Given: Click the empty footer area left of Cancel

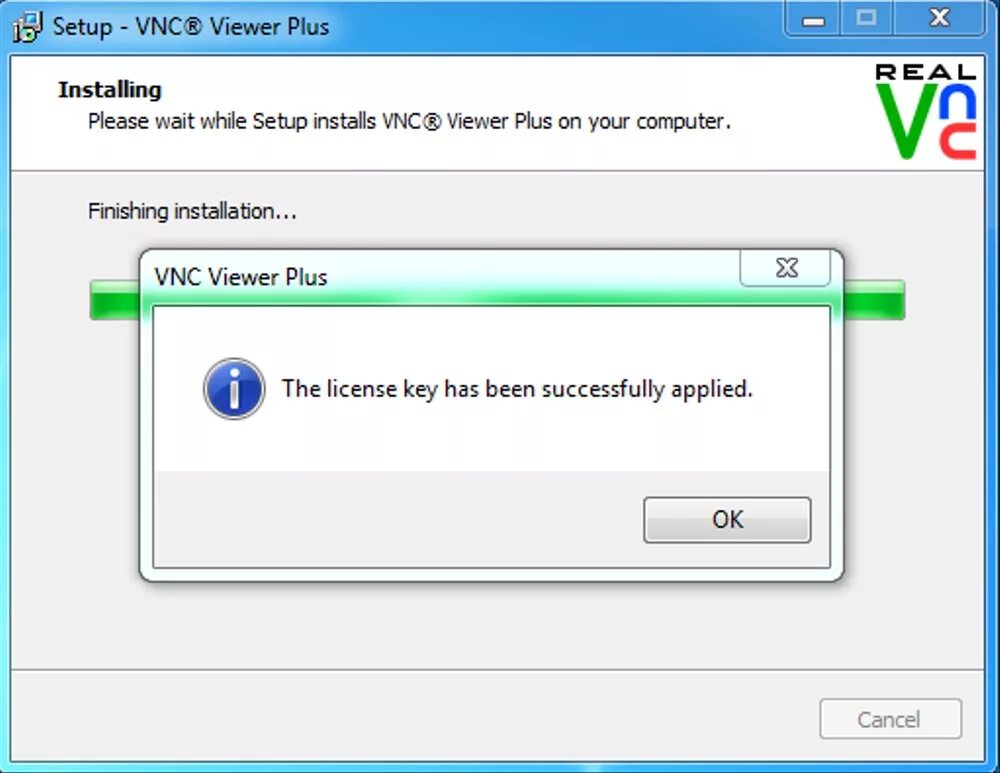Looking at the screenshot, I should (415, 718).
